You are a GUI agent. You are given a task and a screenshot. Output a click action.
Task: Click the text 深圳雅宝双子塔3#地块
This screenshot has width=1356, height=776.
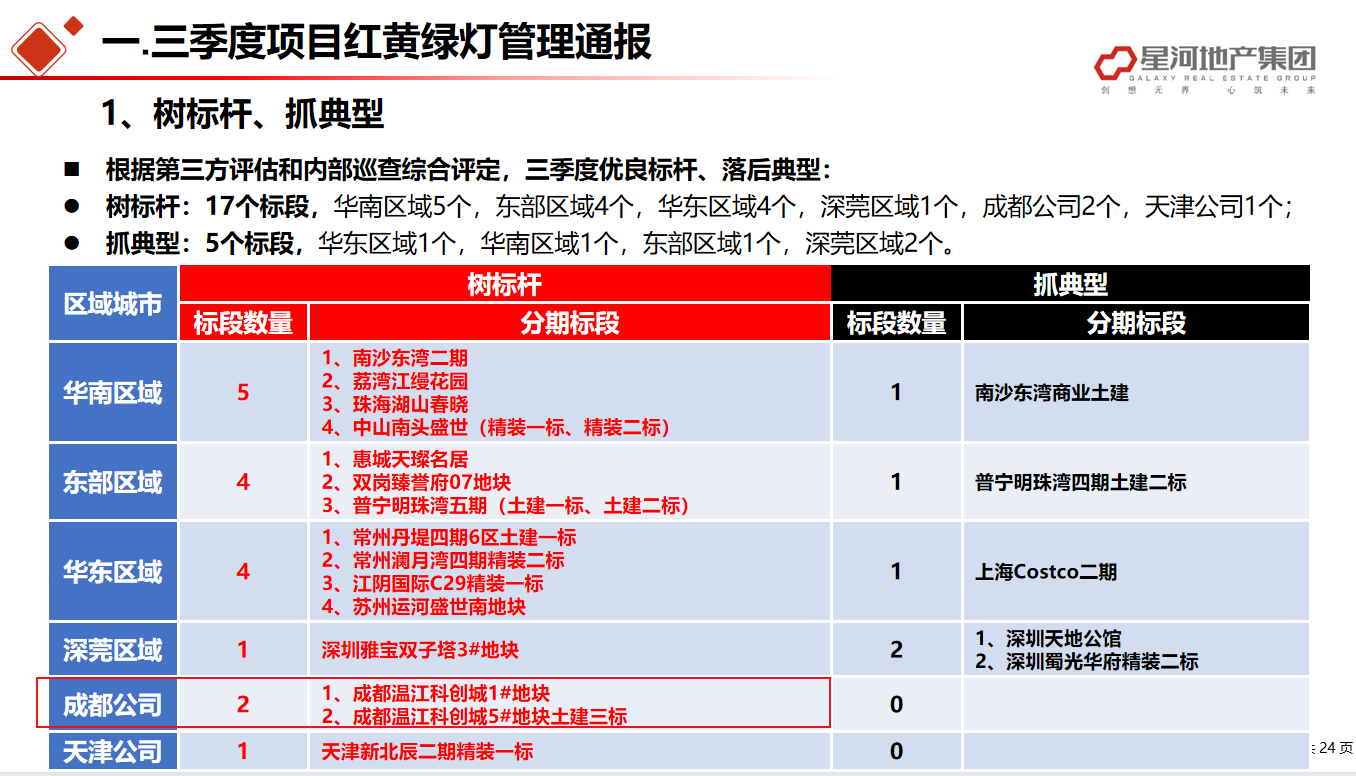[420, 651]
